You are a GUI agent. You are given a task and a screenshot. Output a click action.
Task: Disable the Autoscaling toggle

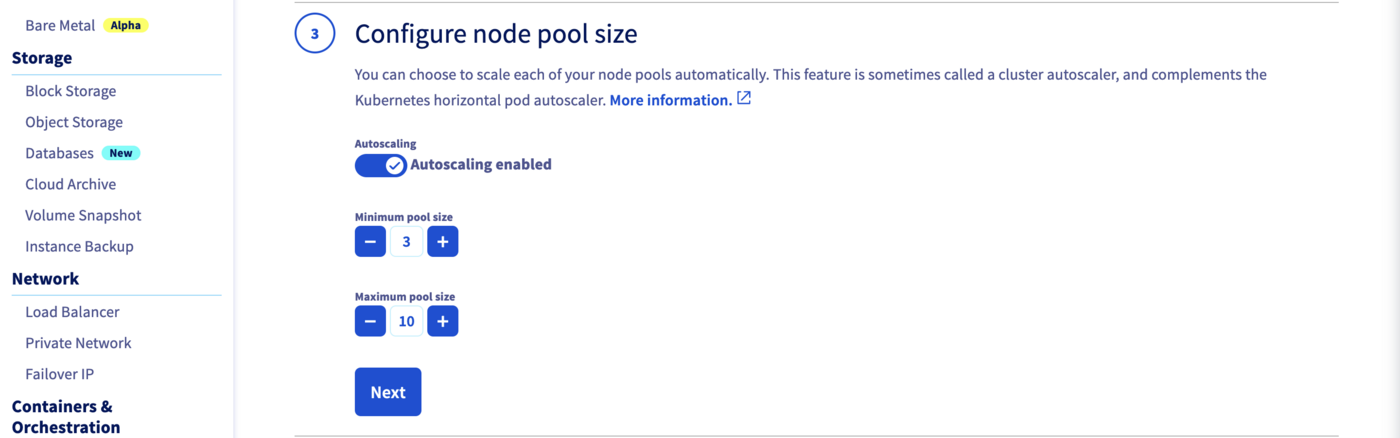(381, 165)
